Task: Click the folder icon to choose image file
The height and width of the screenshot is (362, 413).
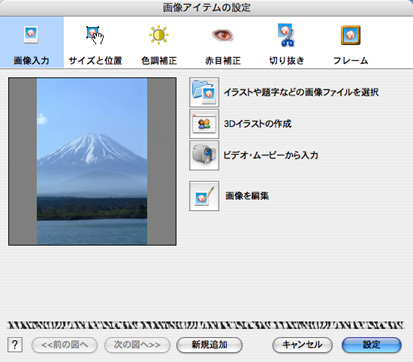Action: pos(204,92)
